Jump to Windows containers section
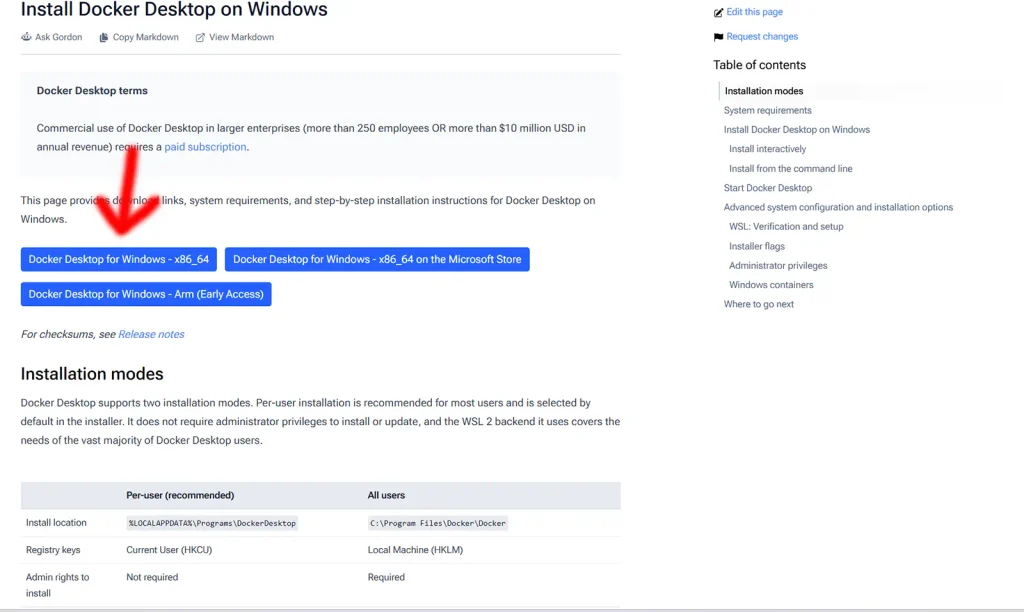The width and height of the screenshot is (1024, 612). (771, 285)
